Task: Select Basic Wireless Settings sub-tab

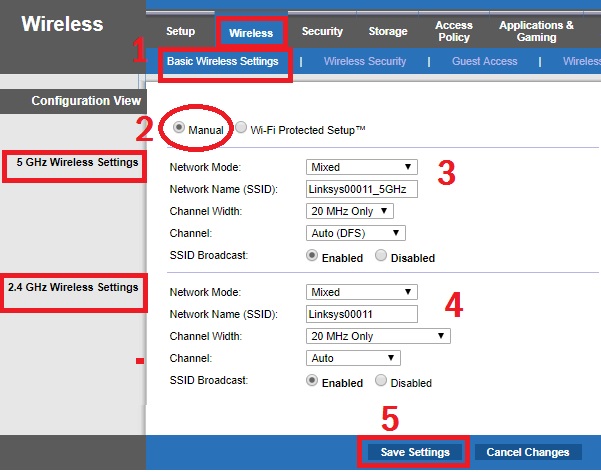Action: click(x=223, y=61)
